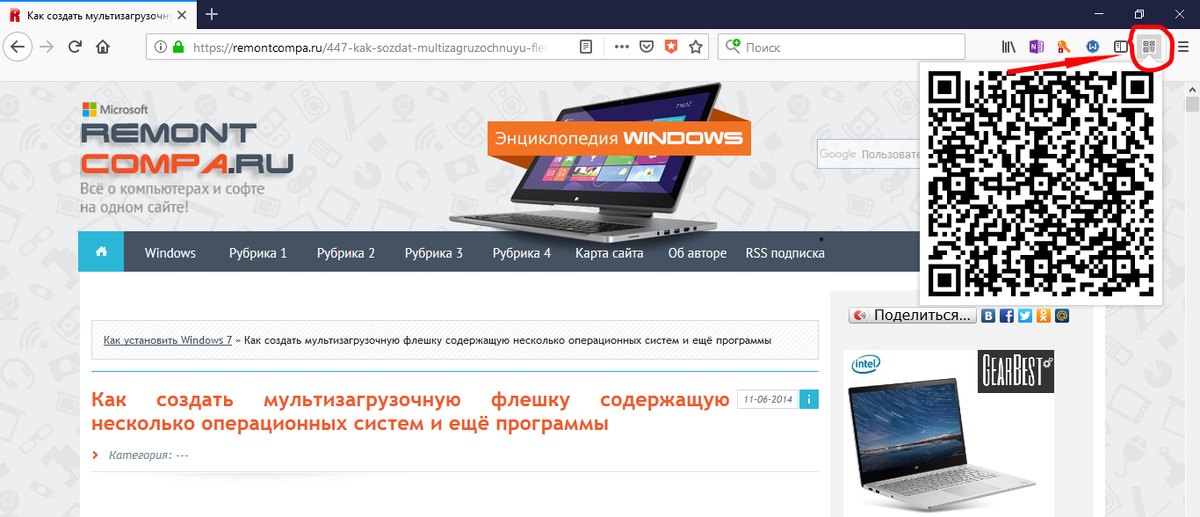Click the vertical page scrollbar
Screen dimensions: 1200x517
tap(1191, 300)
